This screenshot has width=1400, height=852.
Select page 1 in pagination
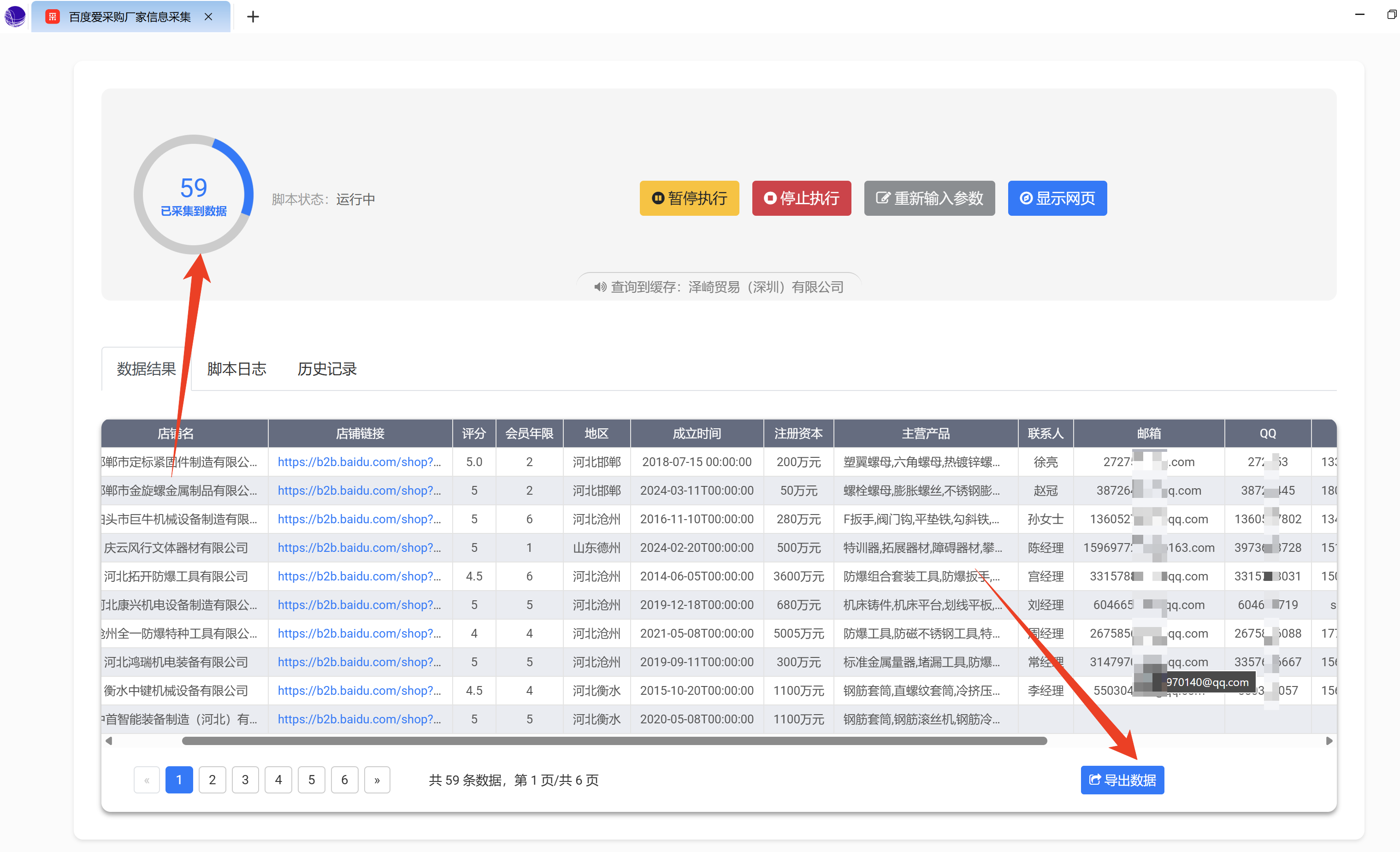point(179,780)
